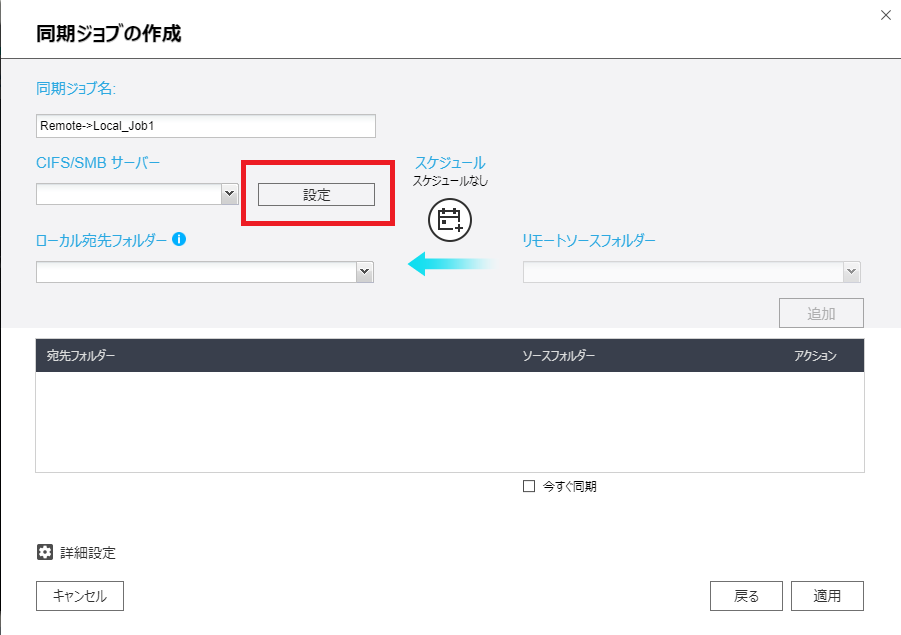Apply the job with the 適用 button

[x=827, y=596]
